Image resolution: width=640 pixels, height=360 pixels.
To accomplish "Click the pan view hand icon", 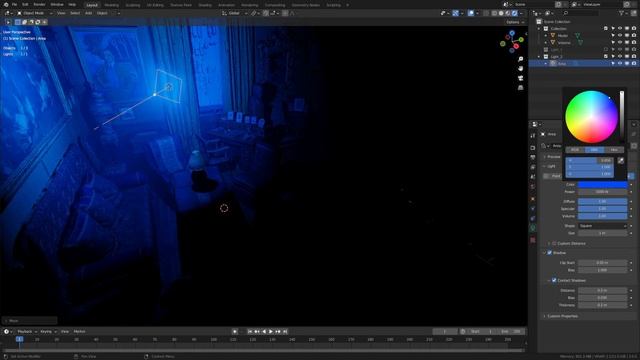I will (520, 69).
